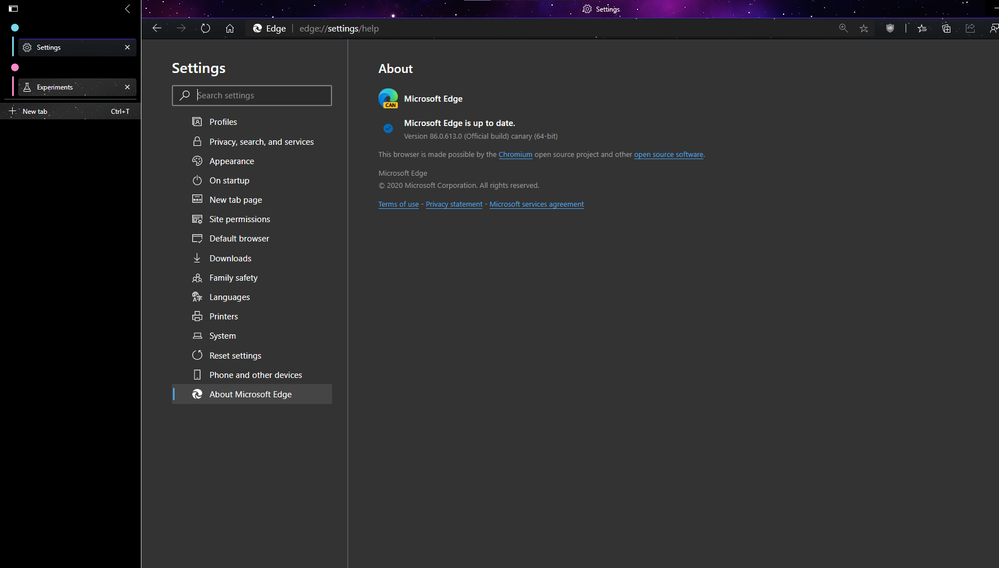
Task: Open Terms of use link
Action: point(398,204)
